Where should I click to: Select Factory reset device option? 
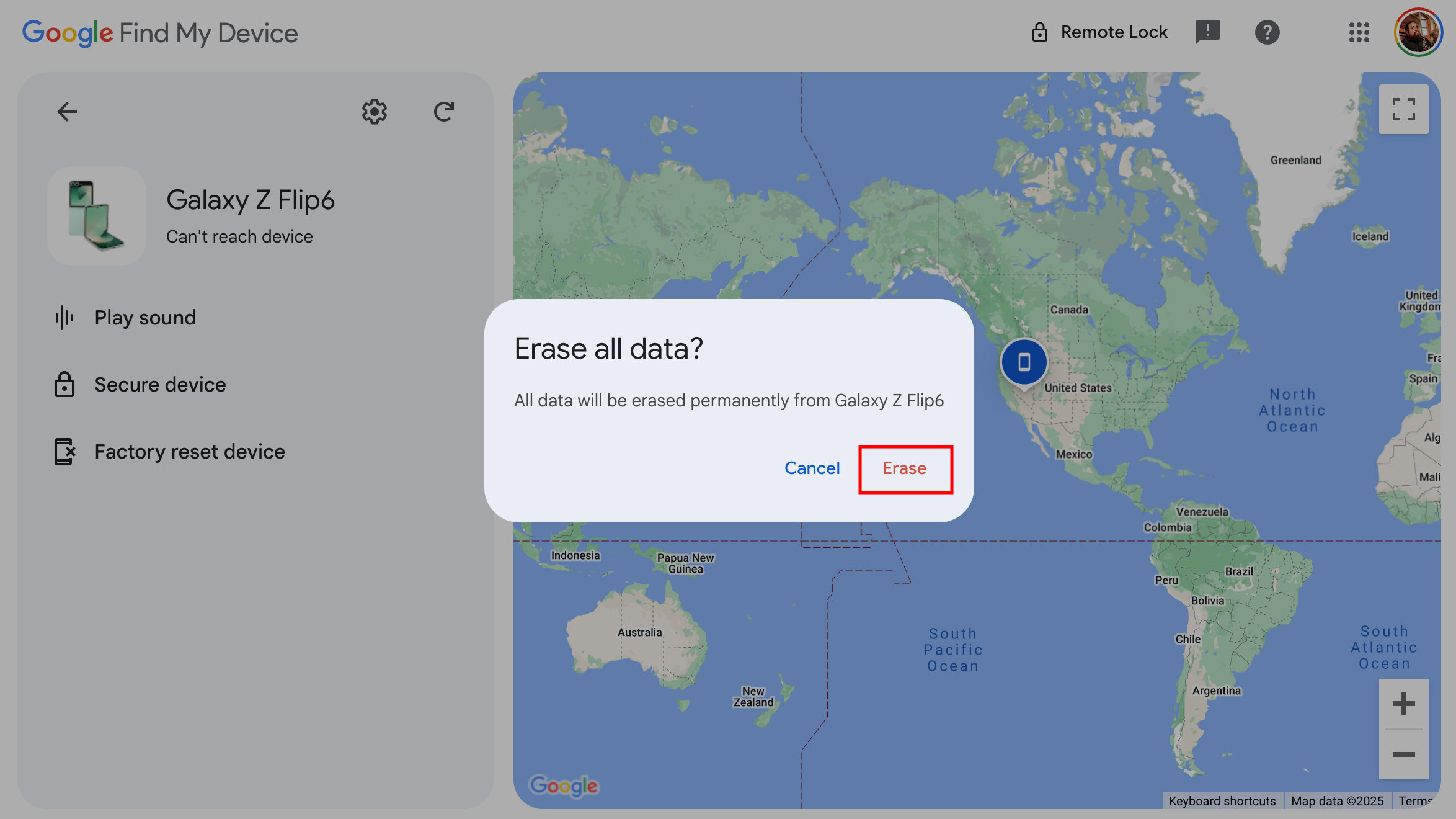click(190, 452)
